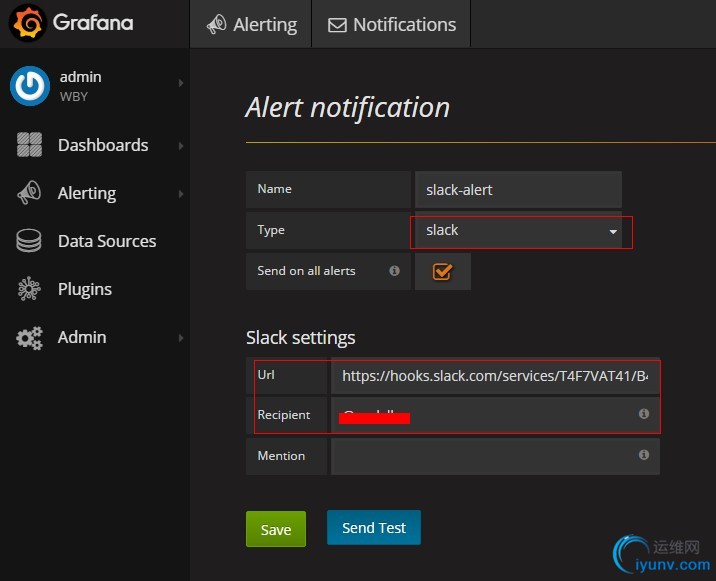Screen dimensions: 716x581
Task: Click the admin username label
Action: pos(80,77)
